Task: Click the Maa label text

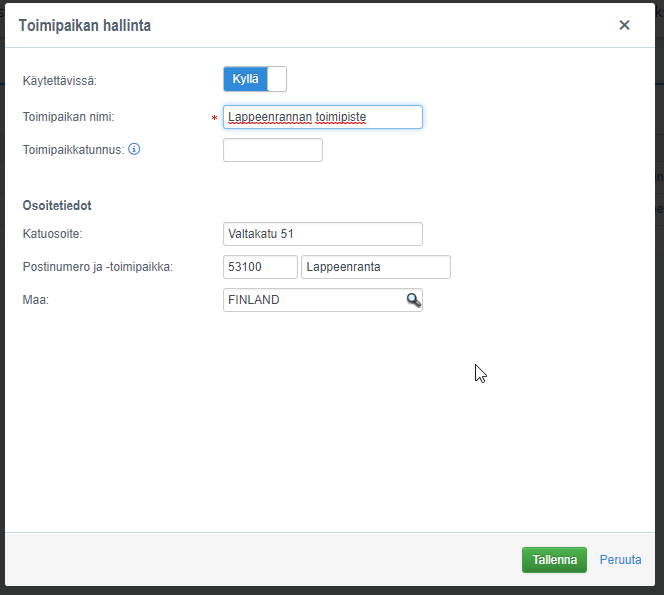Action: (x=34, y=300)
